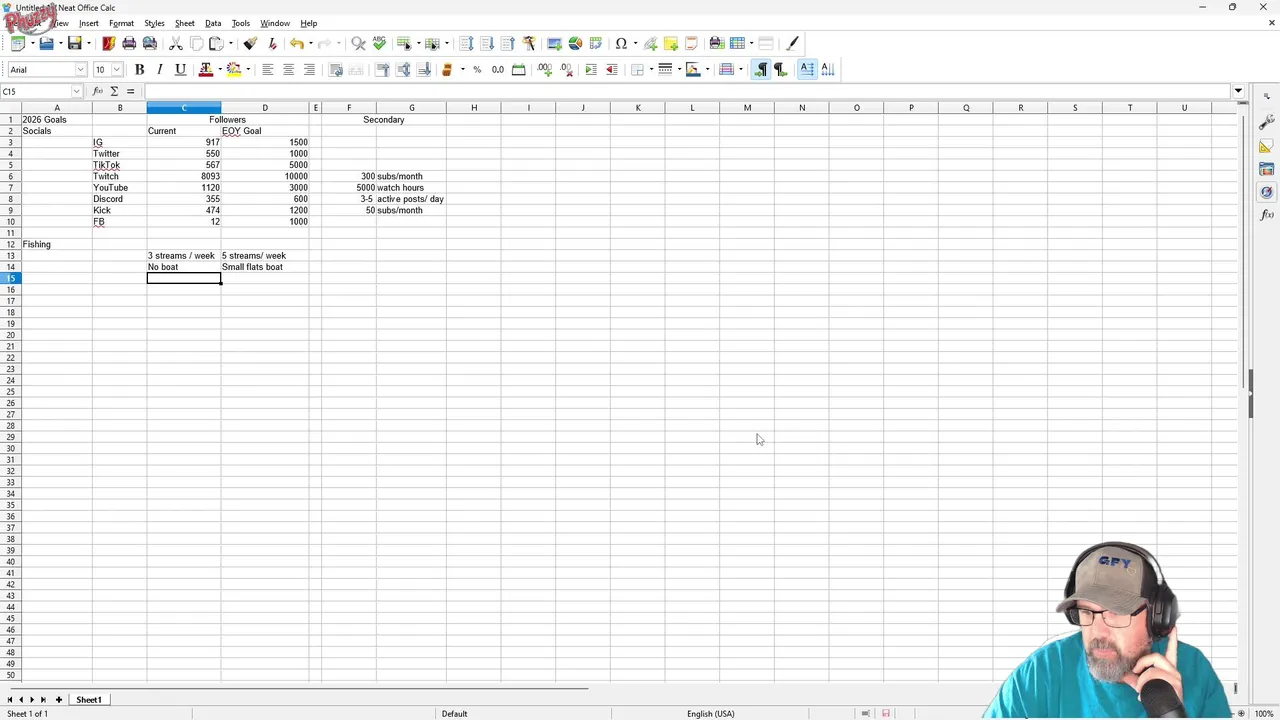
Task: Open the Paste options dropdown arrow
Action: pyautogui.click(x=231, y=43)
